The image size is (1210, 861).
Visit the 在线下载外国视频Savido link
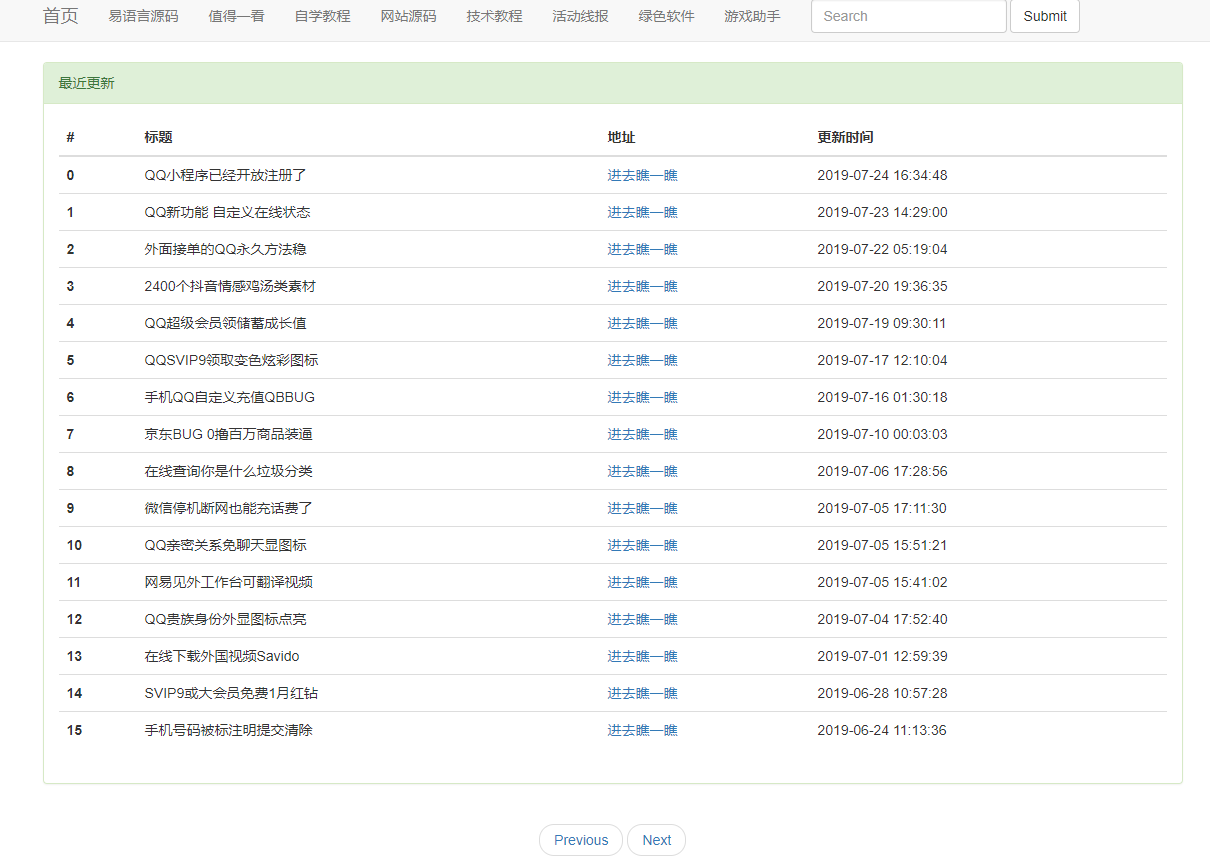pyautogui.click(x=642, y=656)
